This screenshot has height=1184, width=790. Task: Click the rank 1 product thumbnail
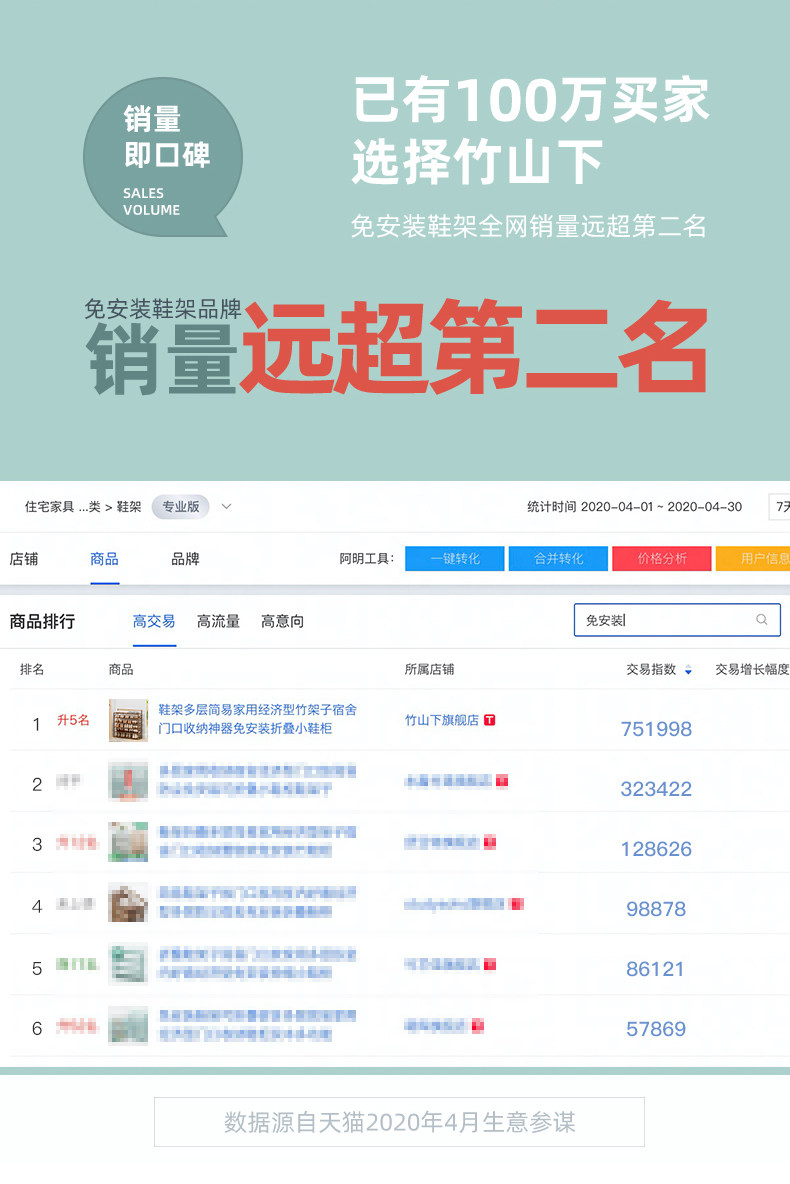(128, 720)
